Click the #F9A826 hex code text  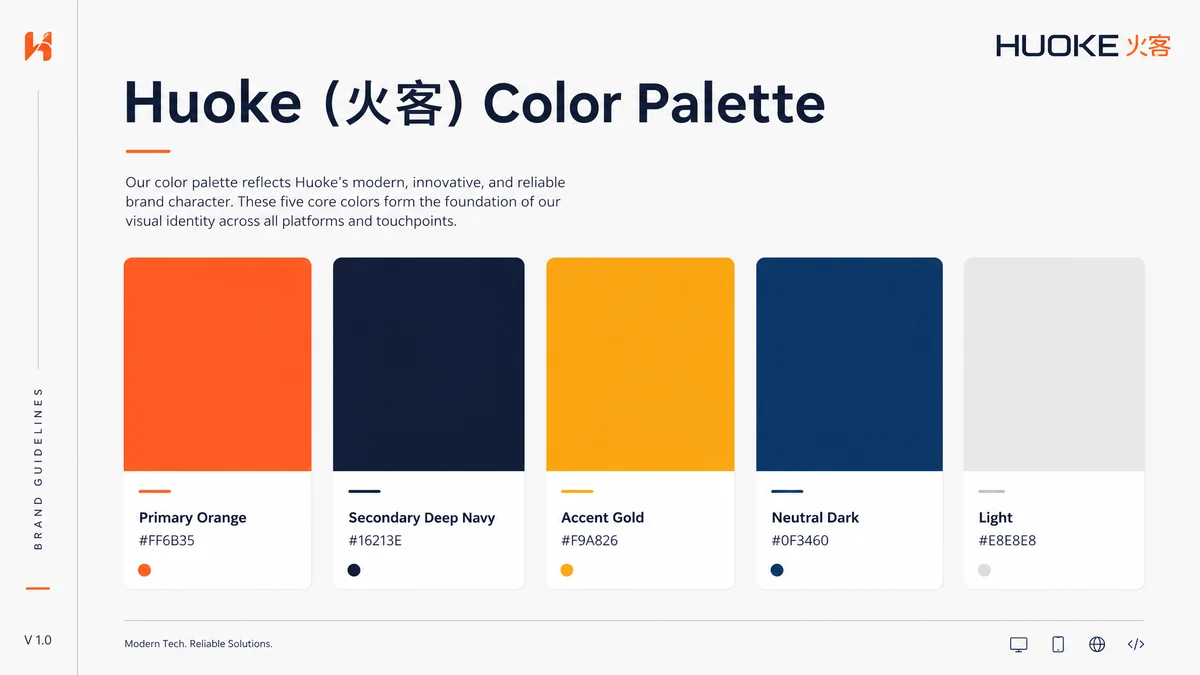(x=589, y=541)
